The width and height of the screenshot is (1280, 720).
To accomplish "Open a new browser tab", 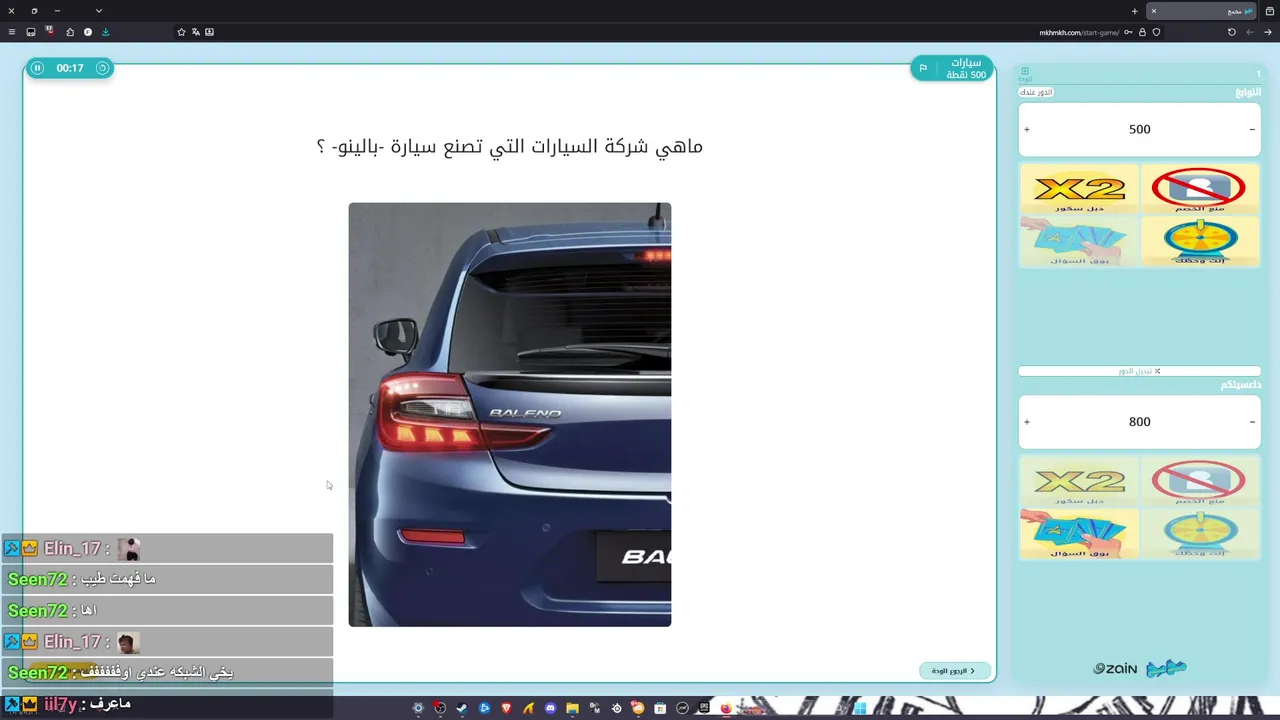I will click(1134, 11).
